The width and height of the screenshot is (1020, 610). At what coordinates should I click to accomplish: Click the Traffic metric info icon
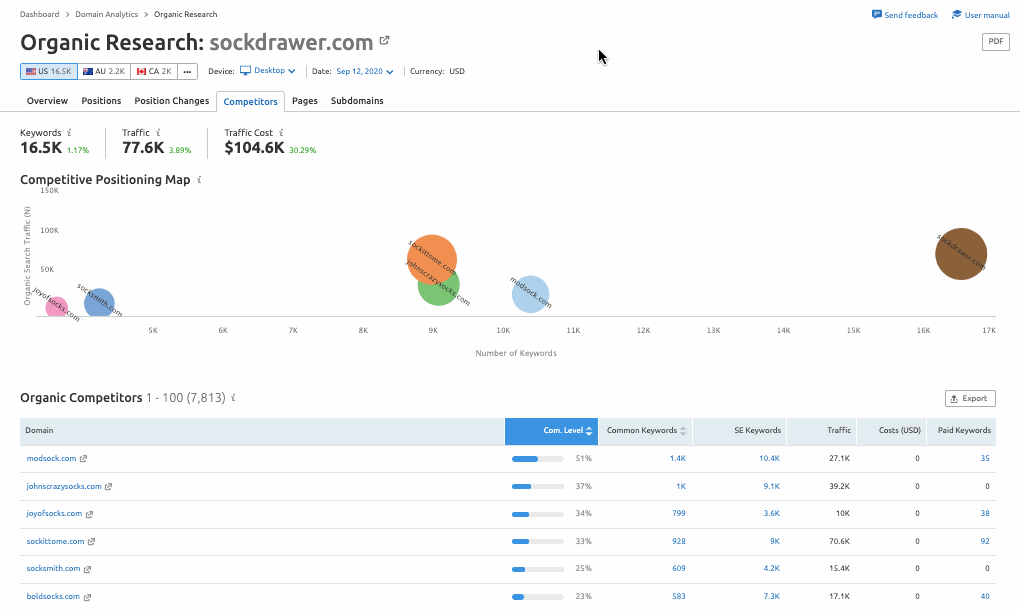pyautogui.click(x=158, y=133)
